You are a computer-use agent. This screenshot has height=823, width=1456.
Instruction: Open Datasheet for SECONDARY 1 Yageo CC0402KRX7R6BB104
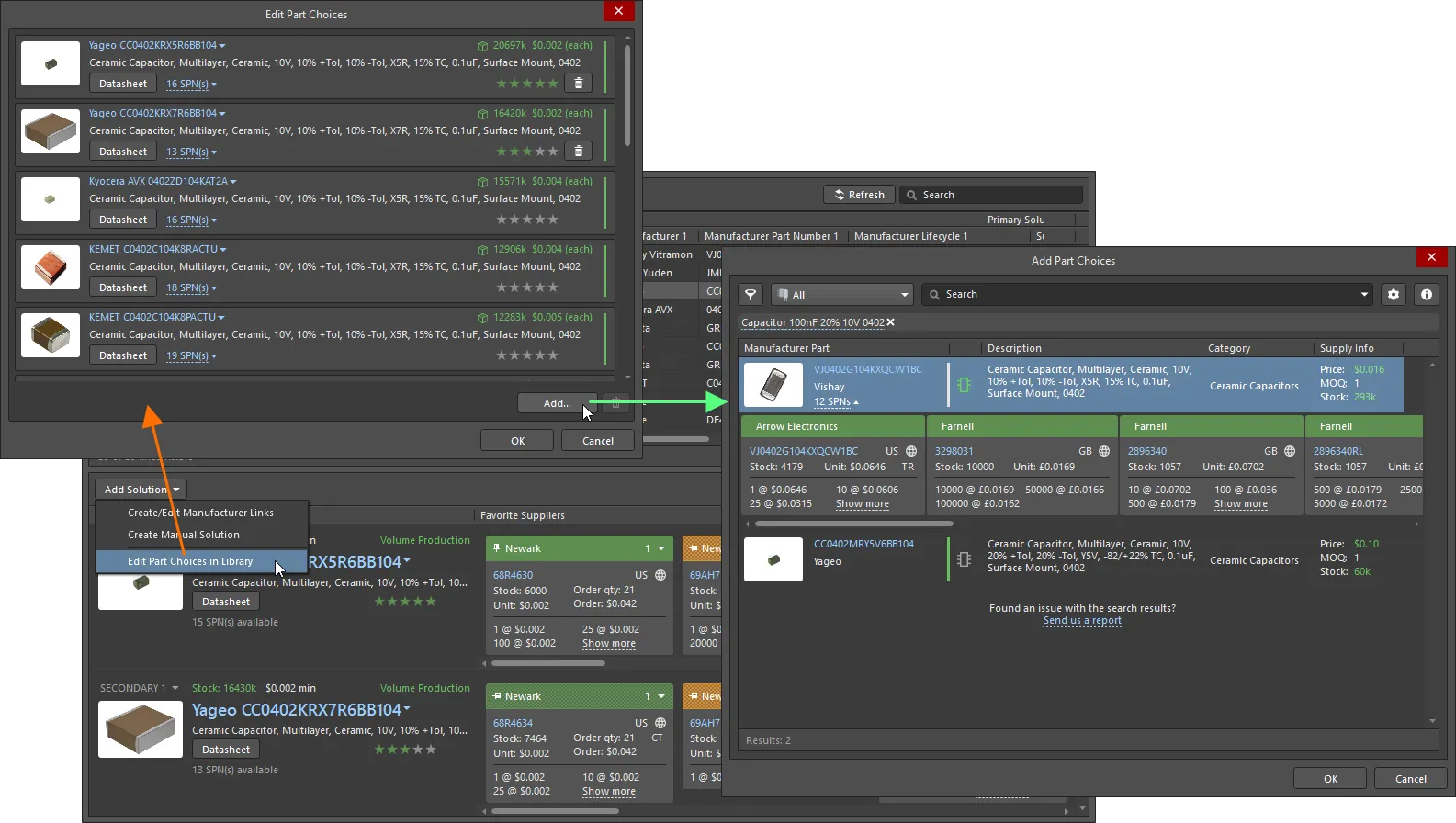click(x=226, y=750)
